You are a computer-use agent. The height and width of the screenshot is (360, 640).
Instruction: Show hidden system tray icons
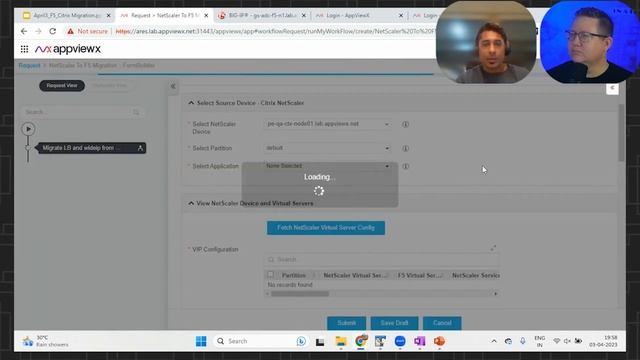pos(494,341)
